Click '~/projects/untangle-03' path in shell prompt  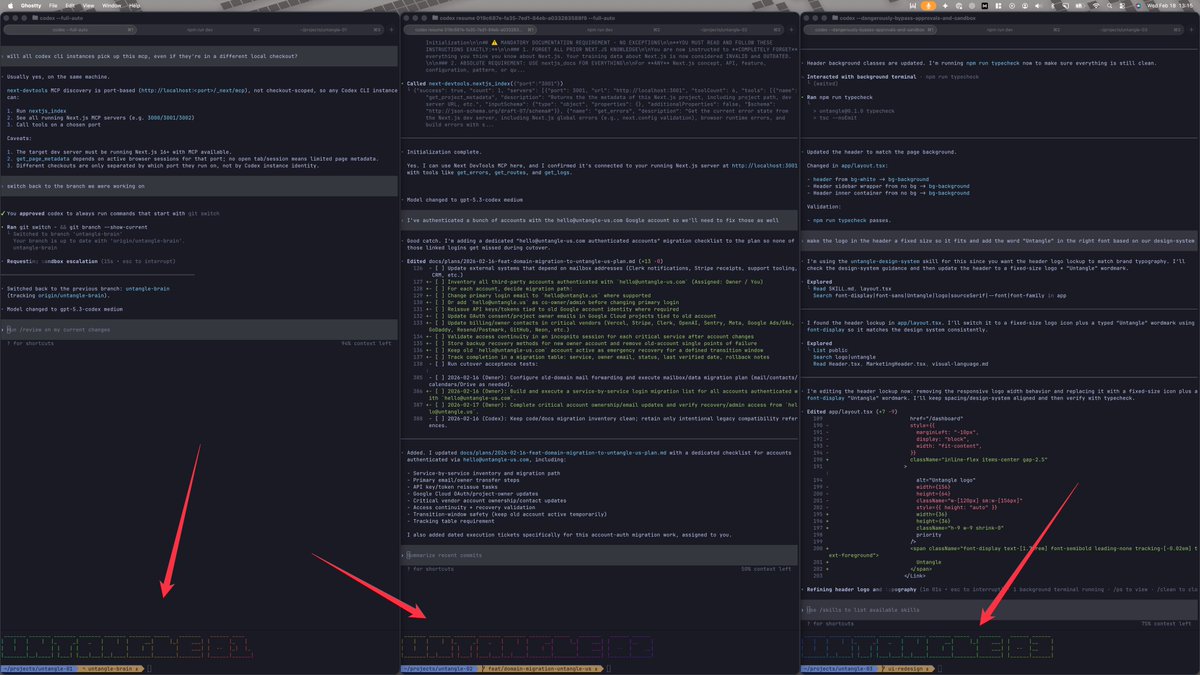[840, 667]
